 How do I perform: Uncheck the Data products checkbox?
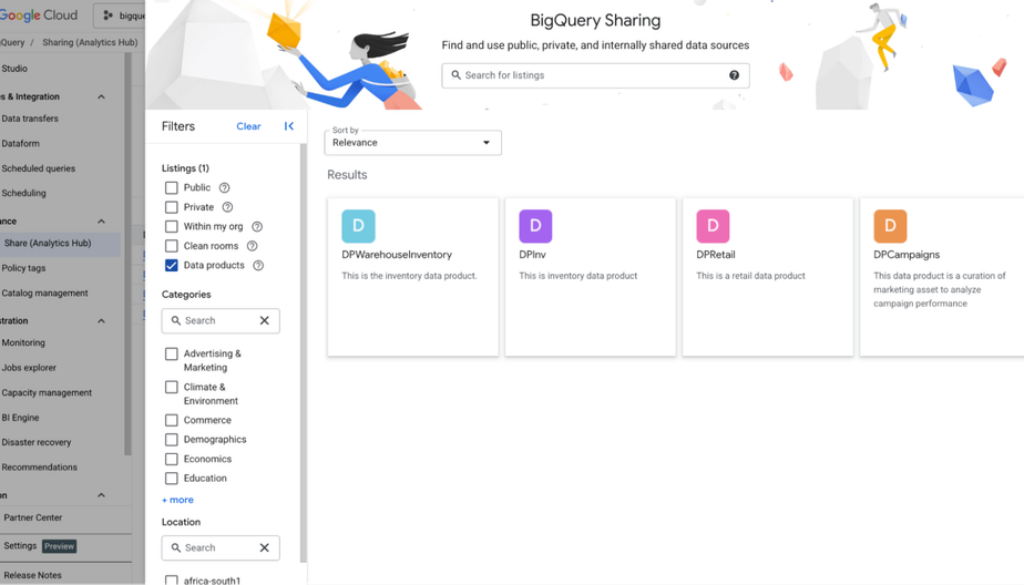click(x=171, y=266)
